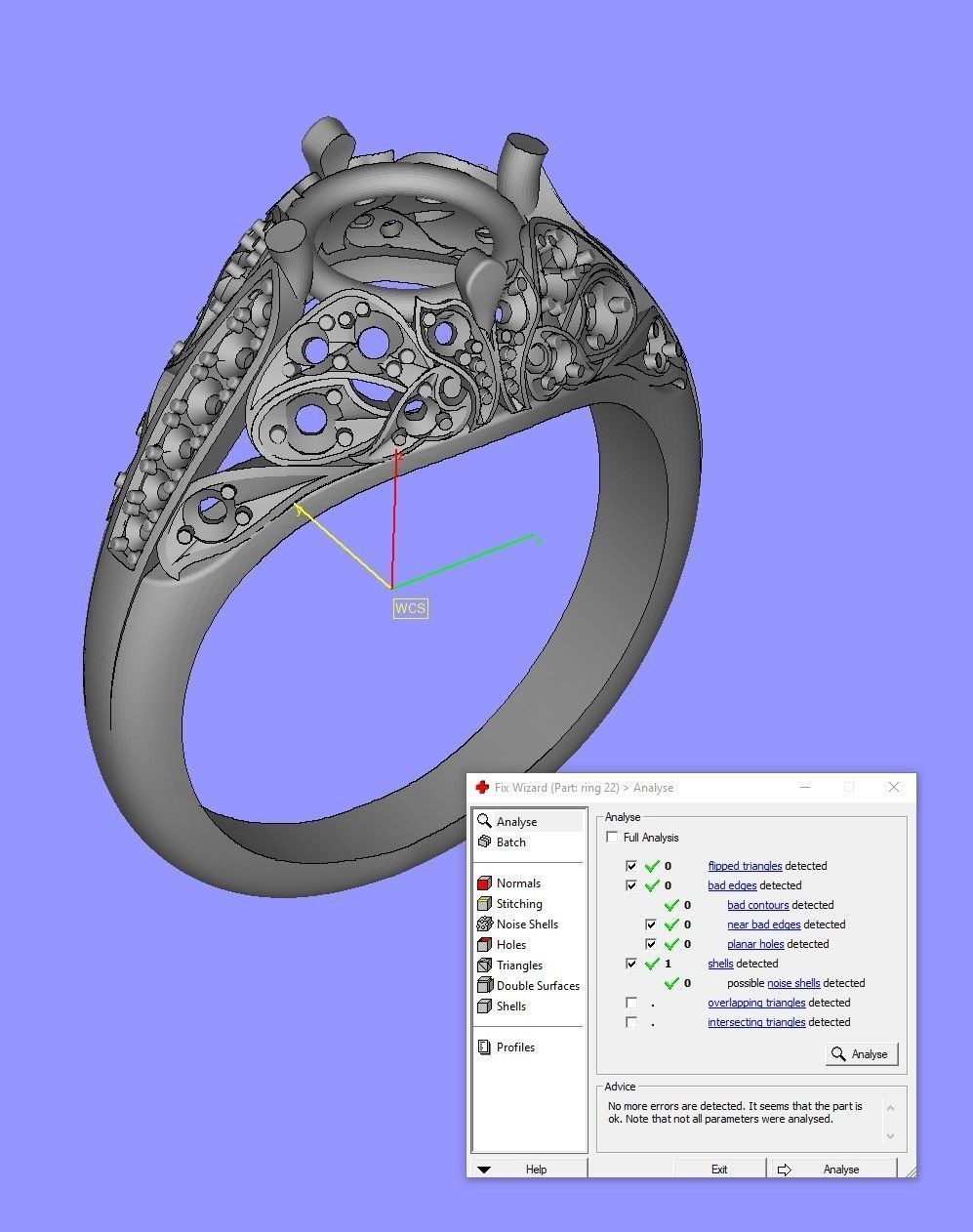Click the Exit button
The width and height of the screenshot is (973, 1232).
pos(719,1169)
